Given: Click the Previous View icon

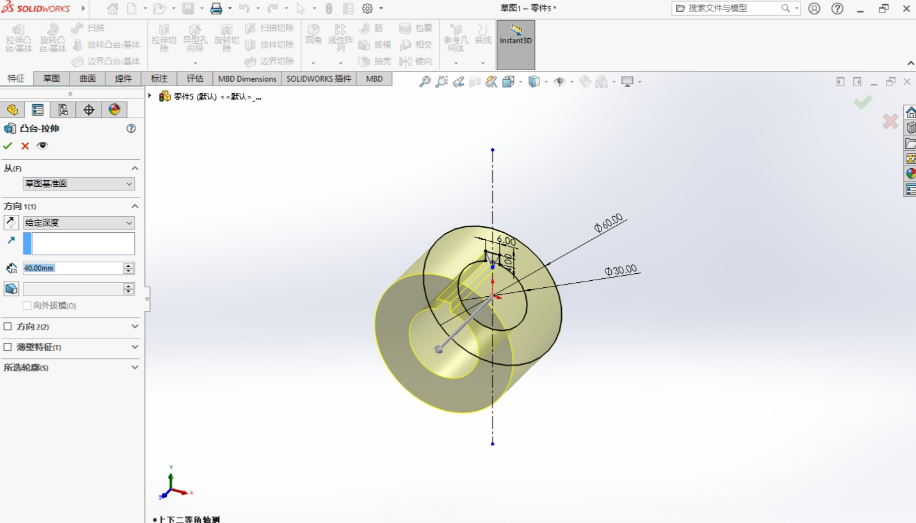Looking at the screenshot, I should (459, 82).
